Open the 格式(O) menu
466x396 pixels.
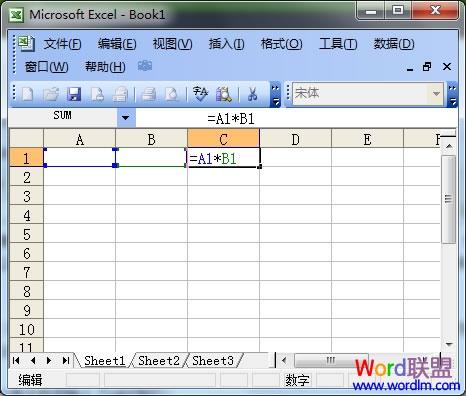tap(282, 44)
